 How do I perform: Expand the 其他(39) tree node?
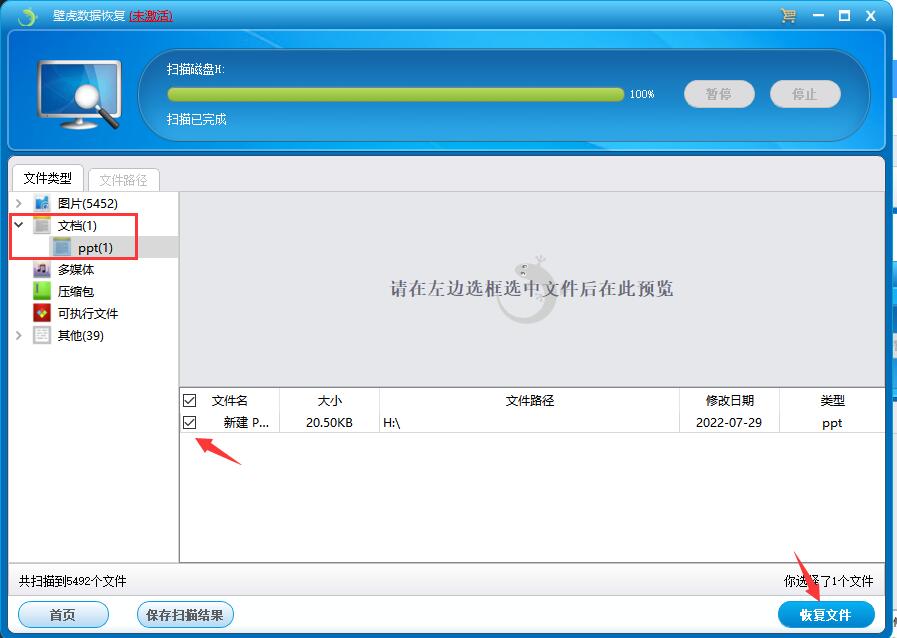point(19,336)
